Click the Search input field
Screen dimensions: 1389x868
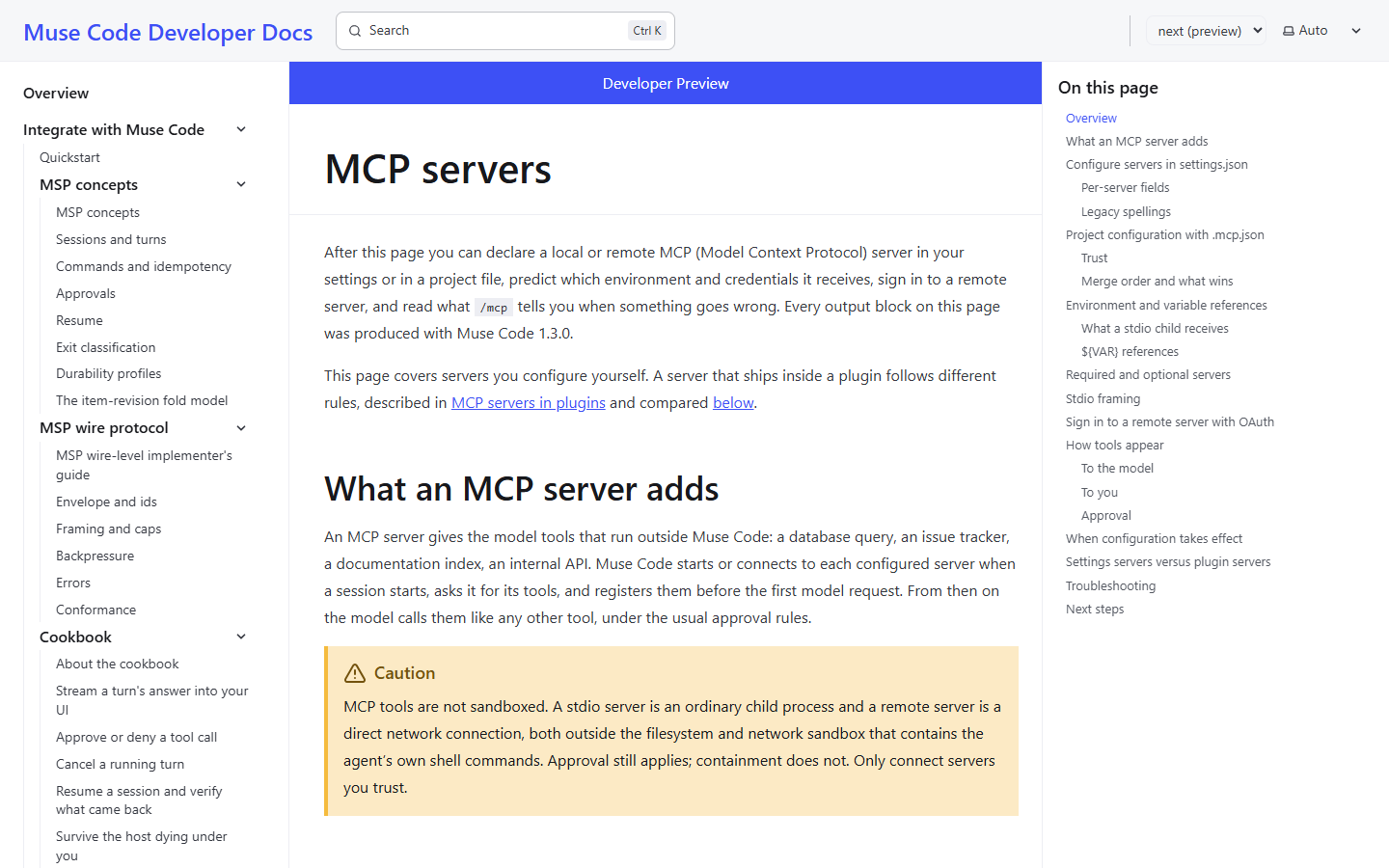(505, 31)
